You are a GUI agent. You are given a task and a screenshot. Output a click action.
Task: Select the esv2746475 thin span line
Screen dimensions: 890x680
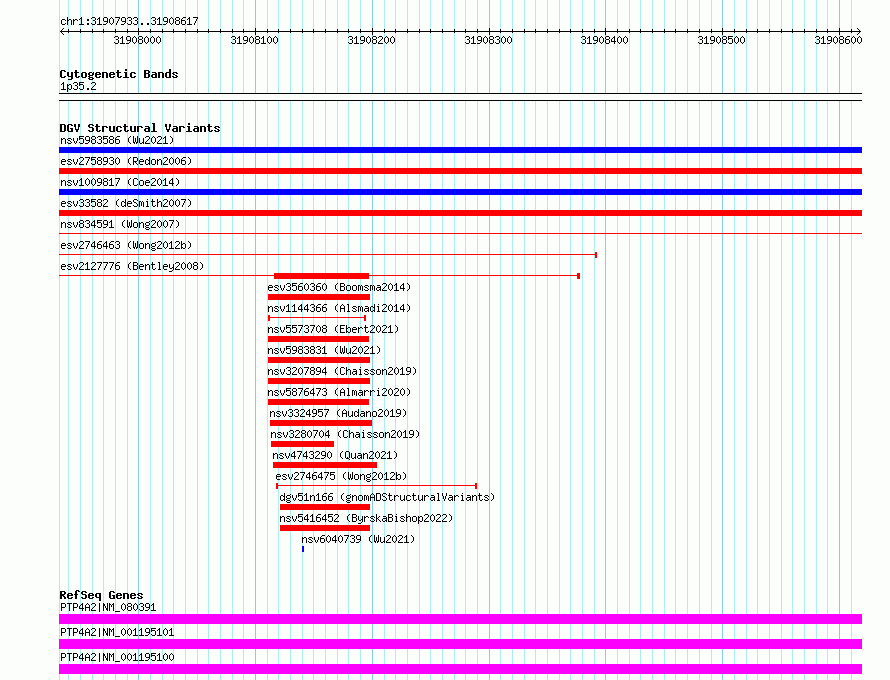point(376,486)
